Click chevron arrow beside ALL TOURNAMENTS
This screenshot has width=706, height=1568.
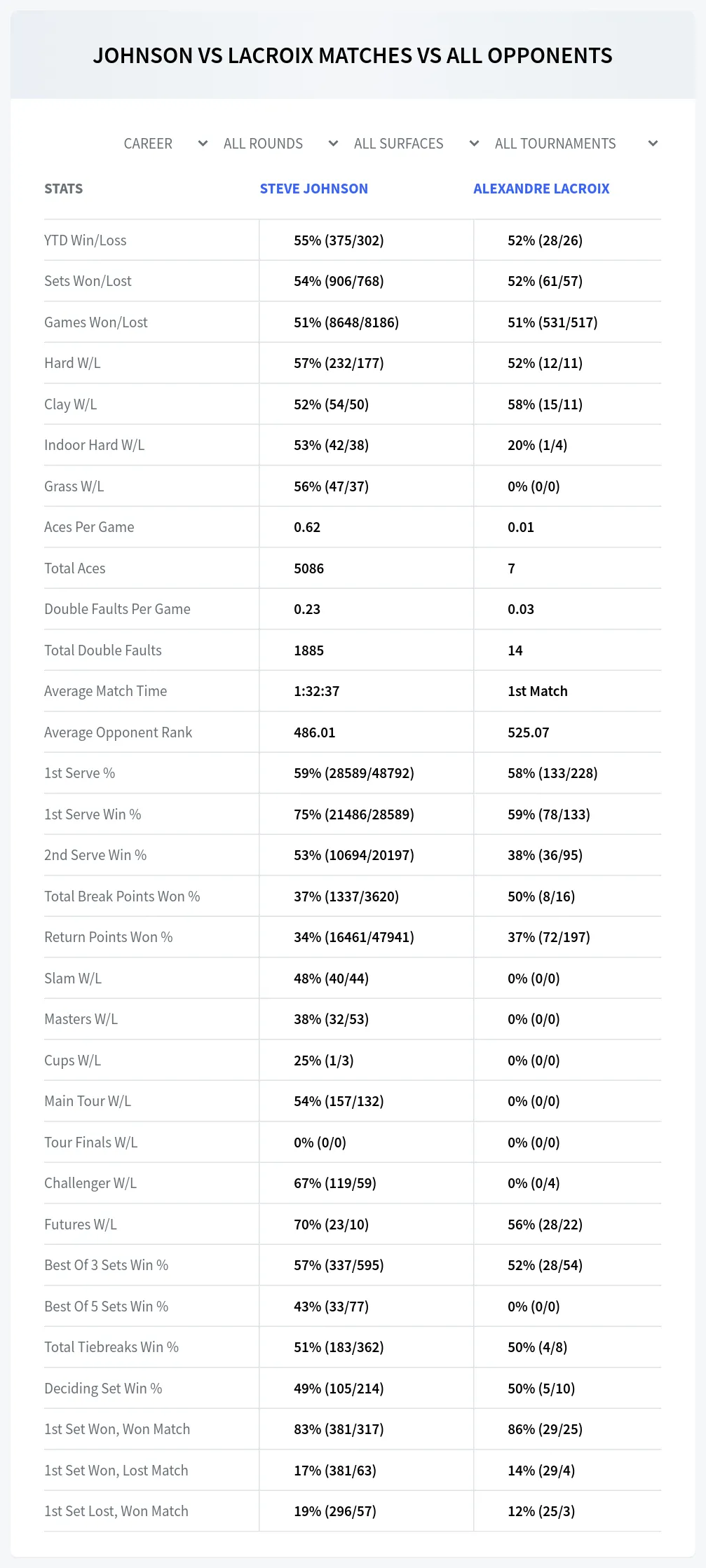pyautogui.click(x=653, y=144)
